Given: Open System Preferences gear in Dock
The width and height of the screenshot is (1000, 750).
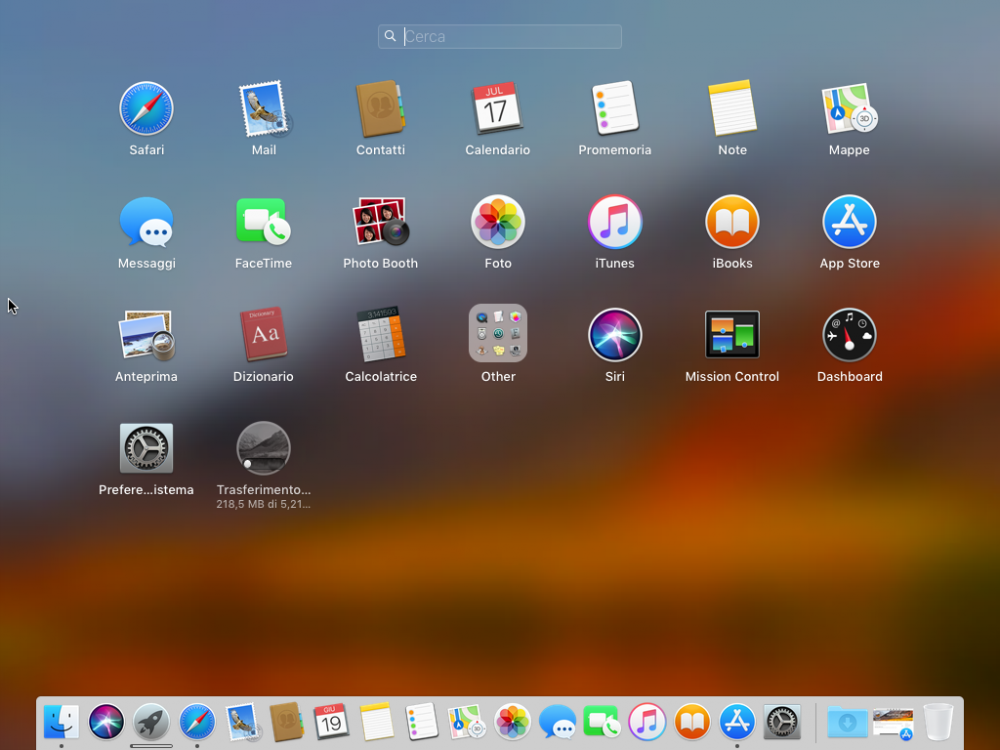Looking at the screenshot, I should point(782,722).
